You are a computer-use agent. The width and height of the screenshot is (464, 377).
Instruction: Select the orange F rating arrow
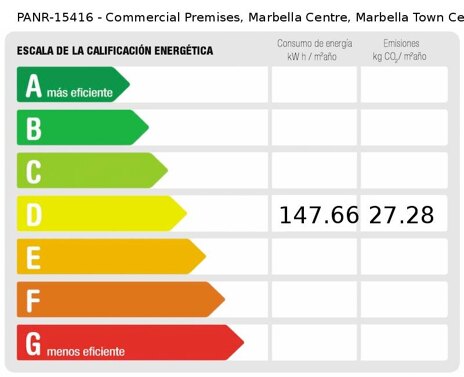pos(121,299)
